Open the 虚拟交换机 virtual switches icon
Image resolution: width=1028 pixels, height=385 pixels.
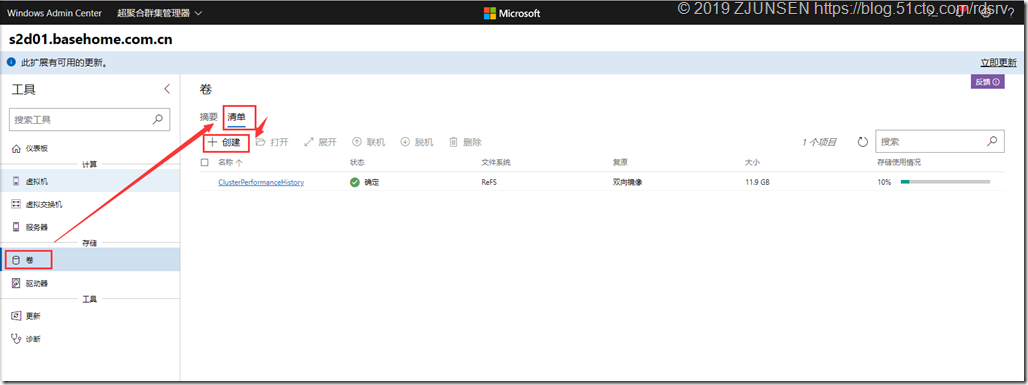[x=16, y=204]
